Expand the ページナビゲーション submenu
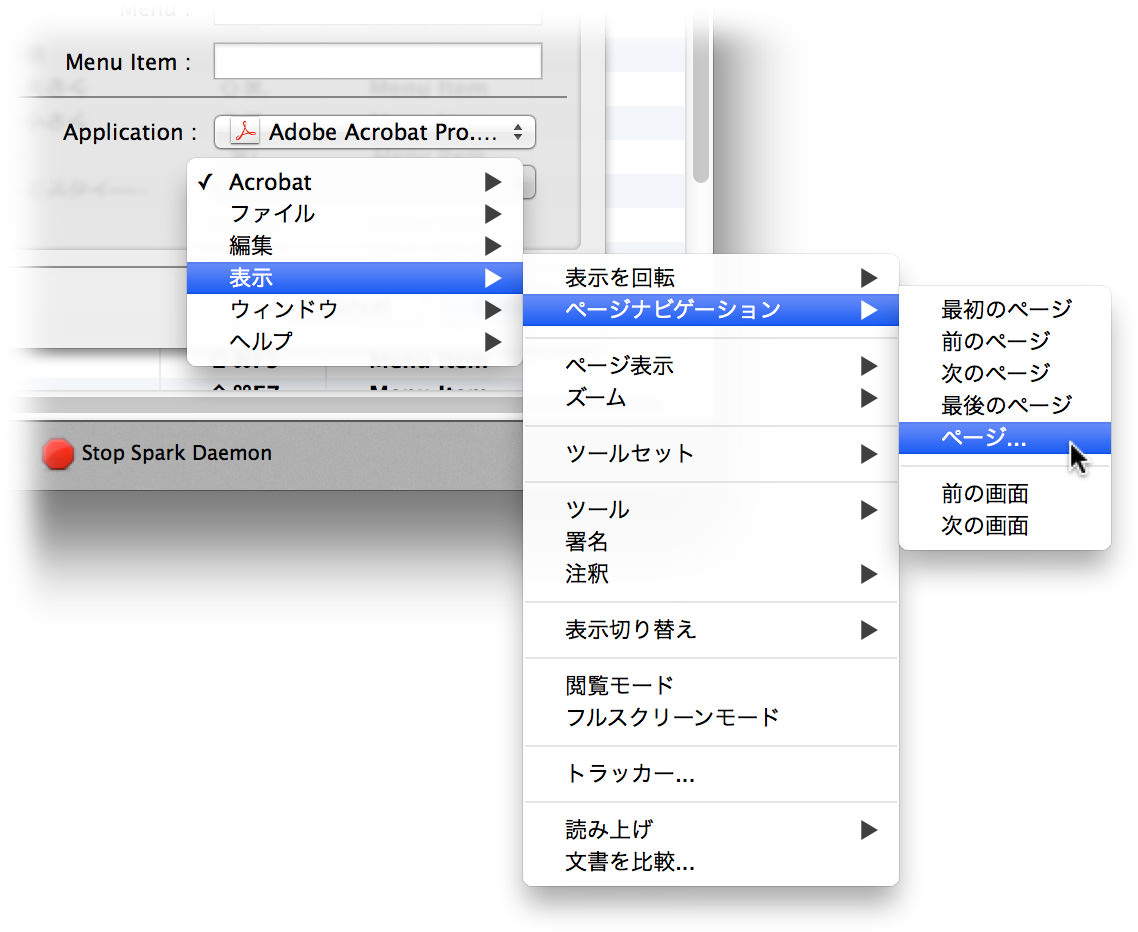Screen dimensions: 1138x932 711,309
